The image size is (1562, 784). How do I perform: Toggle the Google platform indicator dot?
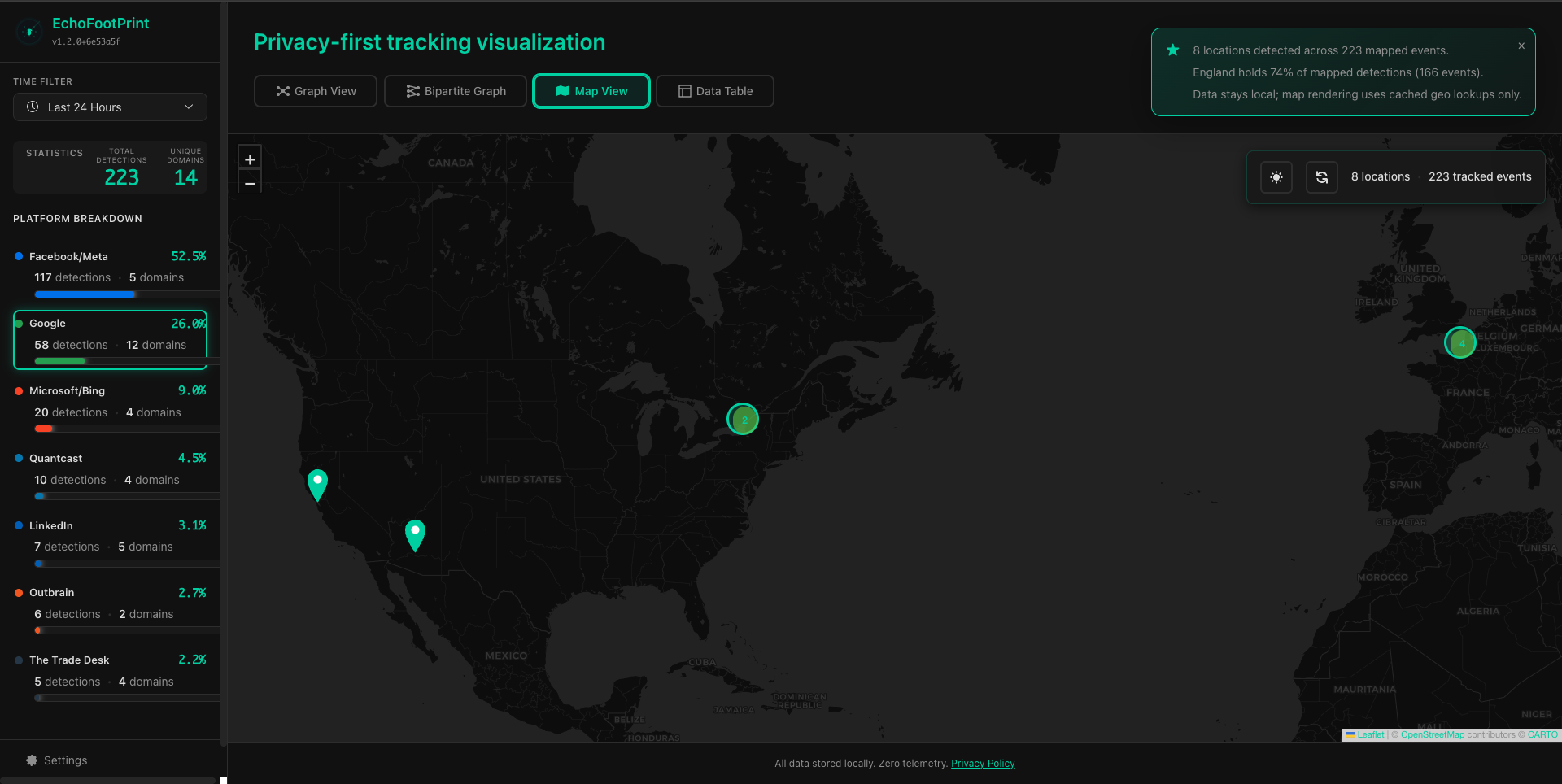pyautogui.click(x=20, y=324)
